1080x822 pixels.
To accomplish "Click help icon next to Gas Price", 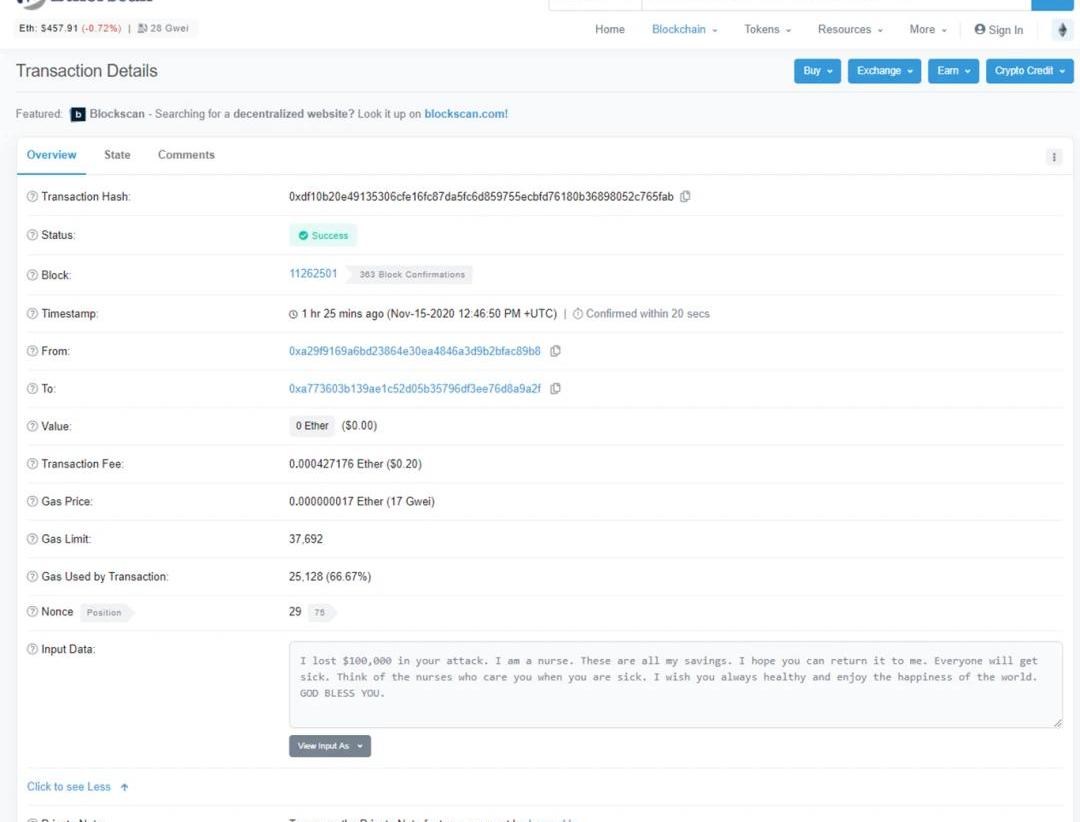I will [x=32, y=502].
